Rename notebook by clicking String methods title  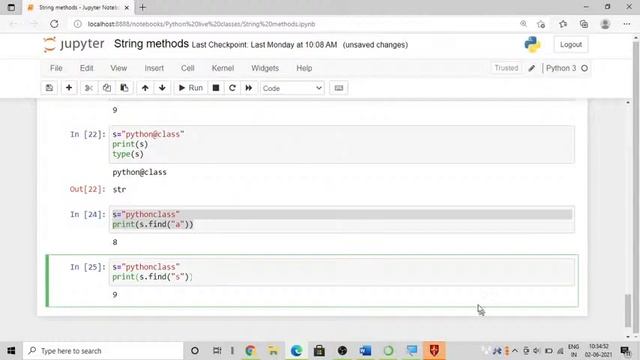(151, 44)
